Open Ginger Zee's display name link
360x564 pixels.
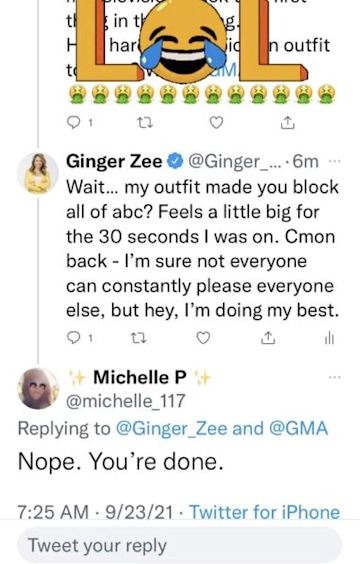click(x=114, y=161)
